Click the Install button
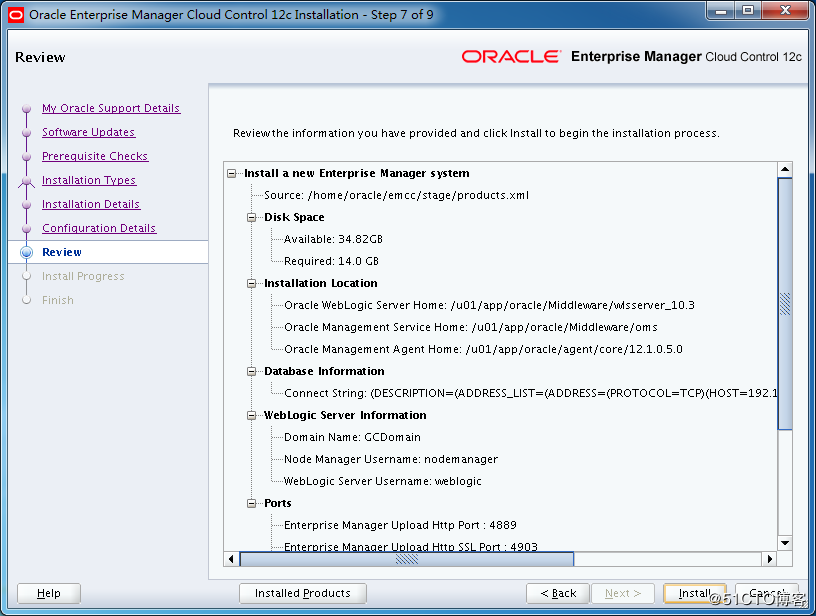Image resolution: width=816 pixels, height=616 pixels. [694, 593]
